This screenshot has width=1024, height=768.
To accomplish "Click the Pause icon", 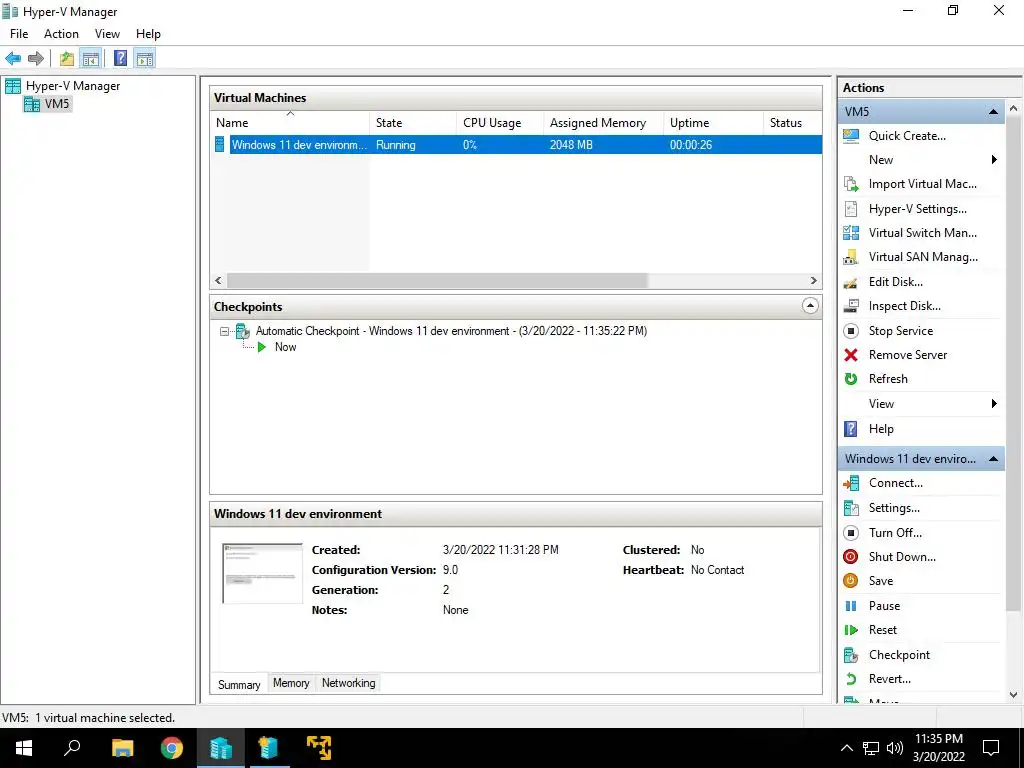I will coord(851,606).
